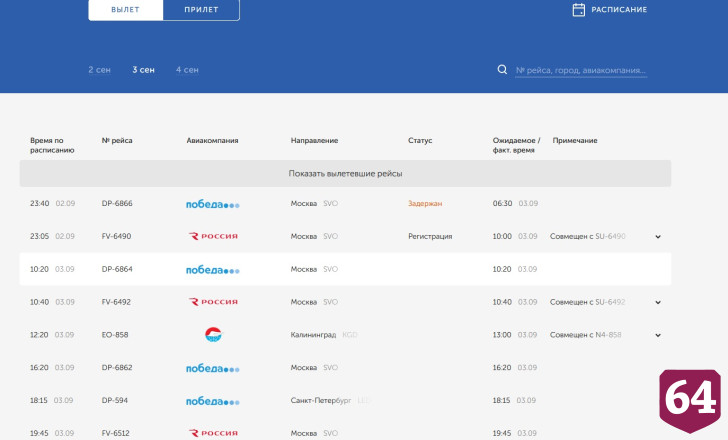
Task: Click the Направление column header
Action: point(314,140)
